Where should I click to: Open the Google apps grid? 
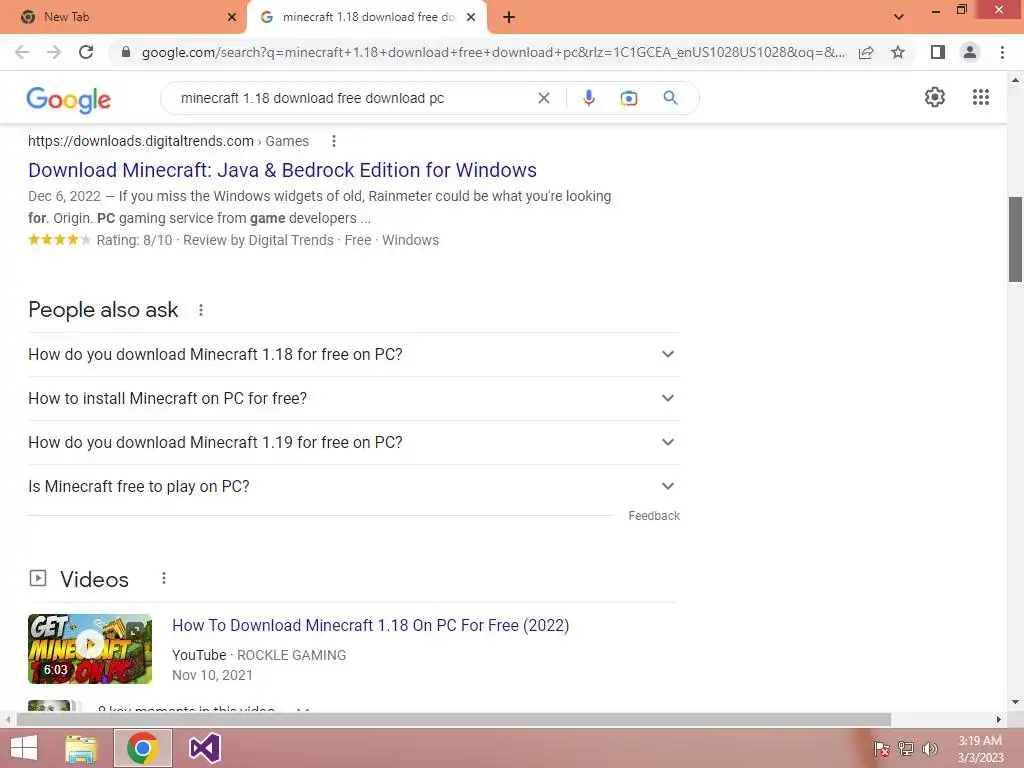(x=980, y=97)
